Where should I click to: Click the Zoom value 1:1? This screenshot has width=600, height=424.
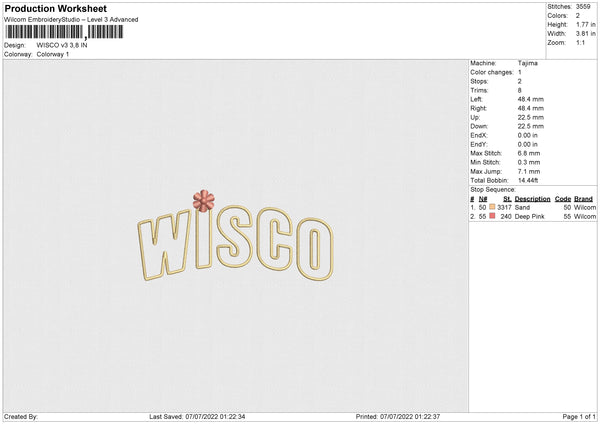580,42
